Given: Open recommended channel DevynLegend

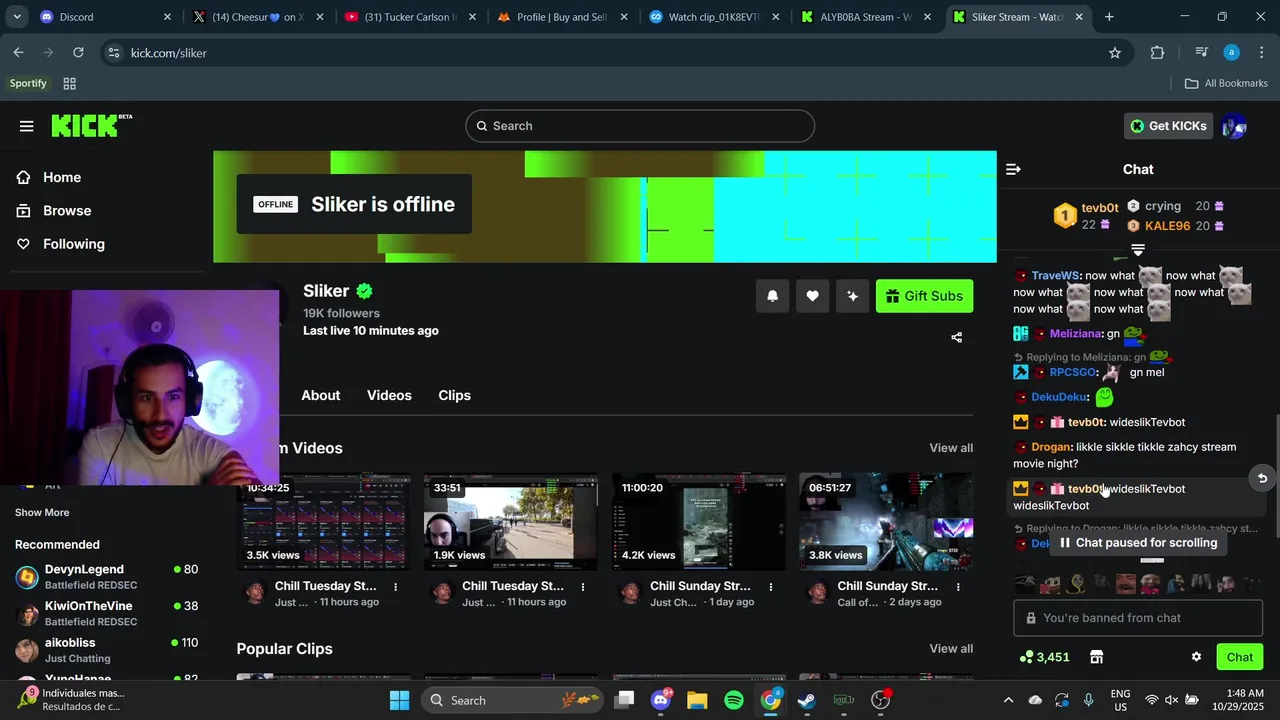Looking at the screenshot, I should 106,577.
